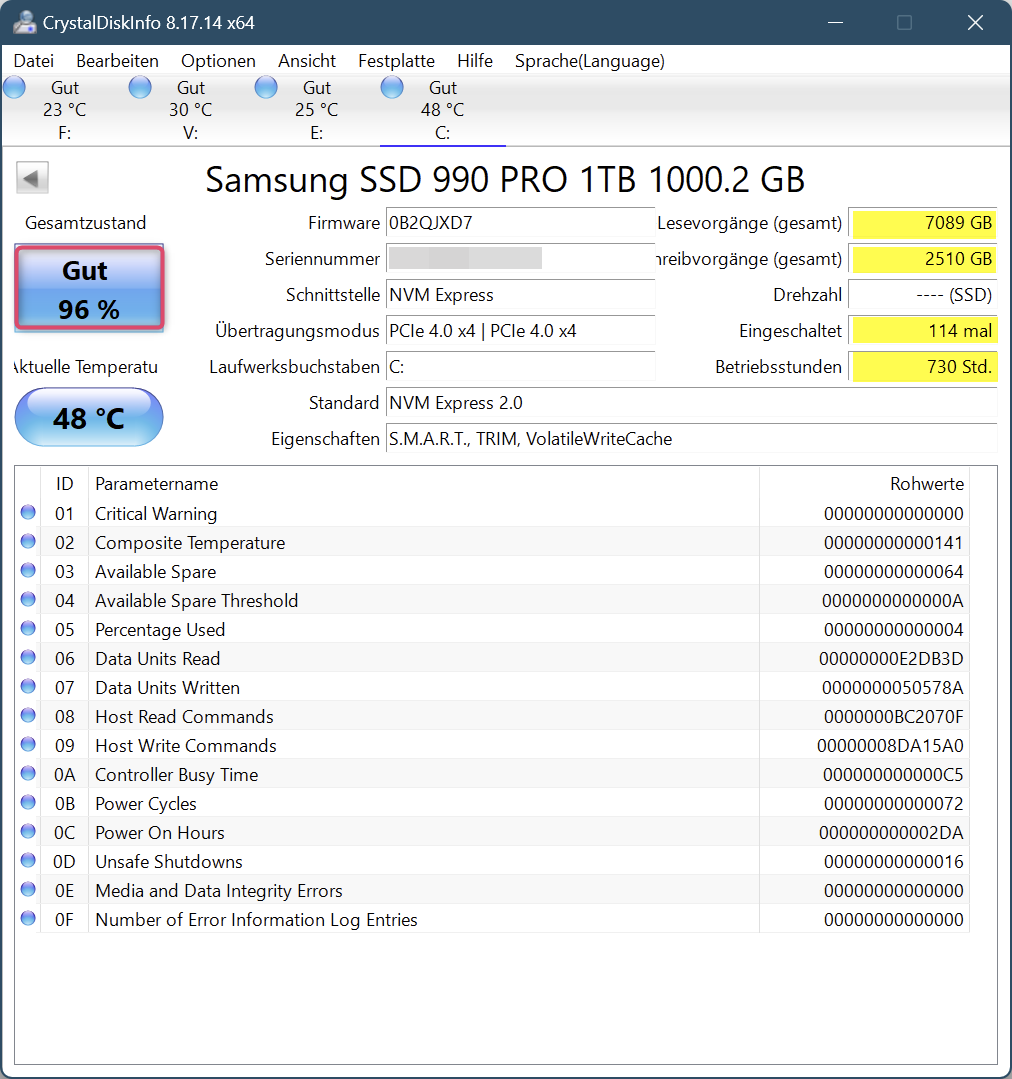Switch to drive F: tab at 23 °C
The height and width of the screenshot is (1079, 1012).
tap(65, 110)
